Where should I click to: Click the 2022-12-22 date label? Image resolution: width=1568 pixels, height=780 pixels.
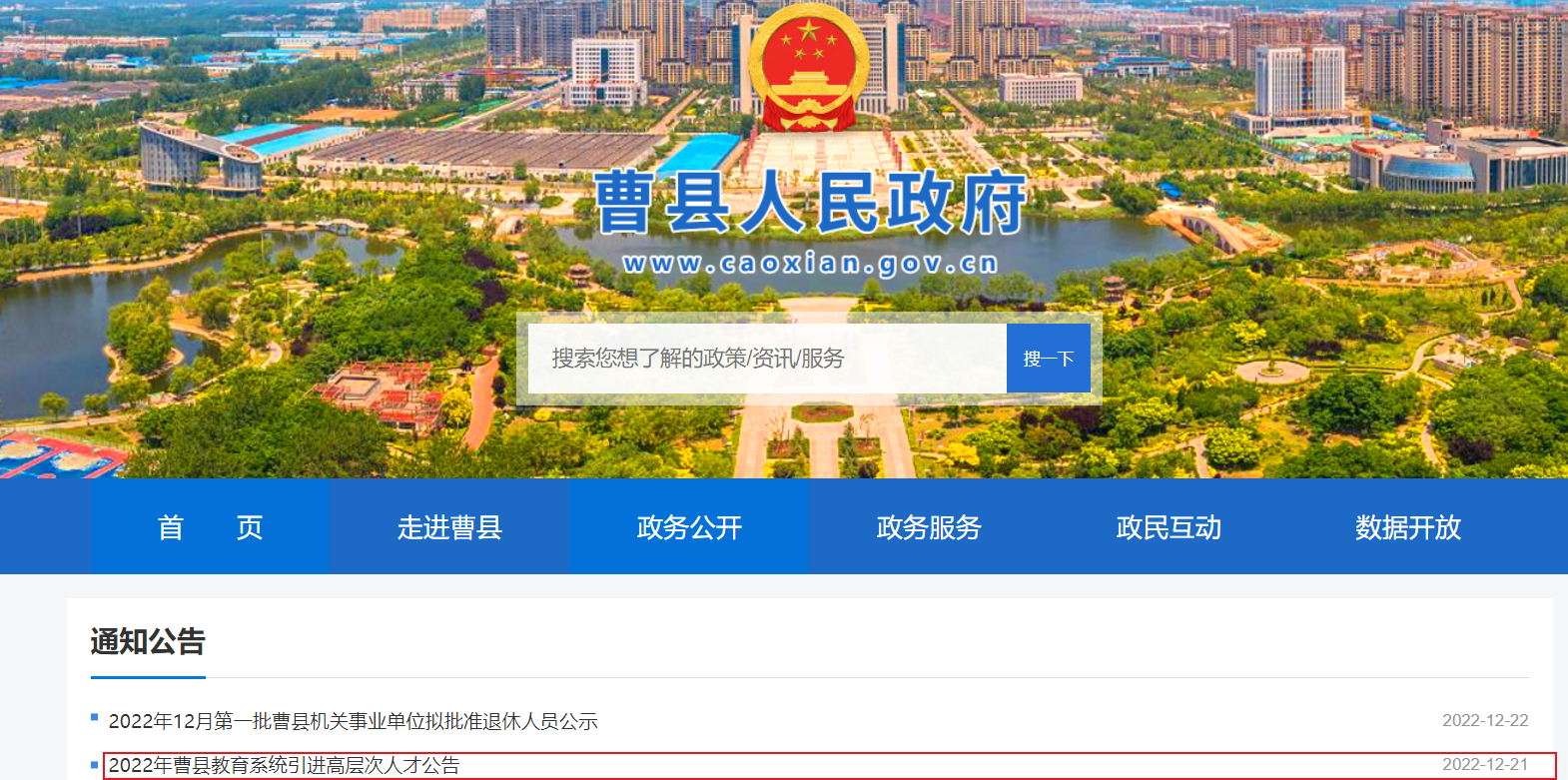[x=1485, y=720]
